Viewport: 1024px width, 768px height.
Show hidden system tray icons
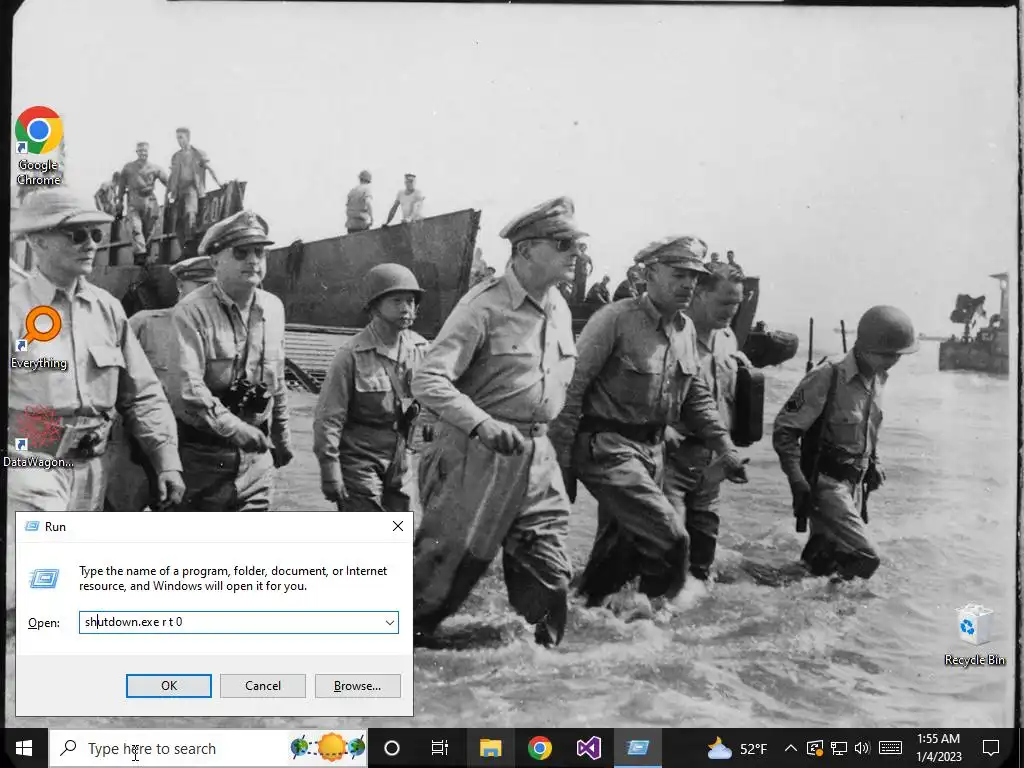click(790, 748)
